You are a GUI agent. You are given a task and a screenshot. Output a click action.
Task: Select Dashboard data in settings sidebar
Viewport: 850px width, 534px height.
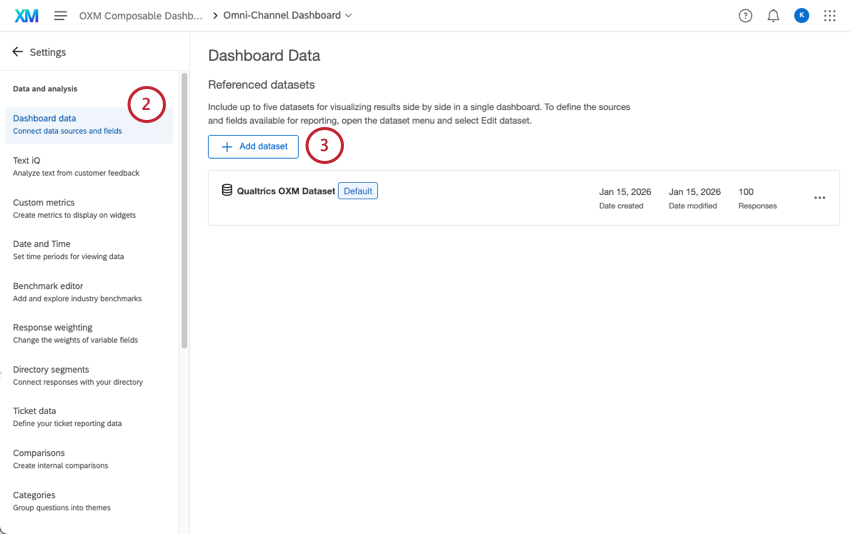[x=68, y=124]
